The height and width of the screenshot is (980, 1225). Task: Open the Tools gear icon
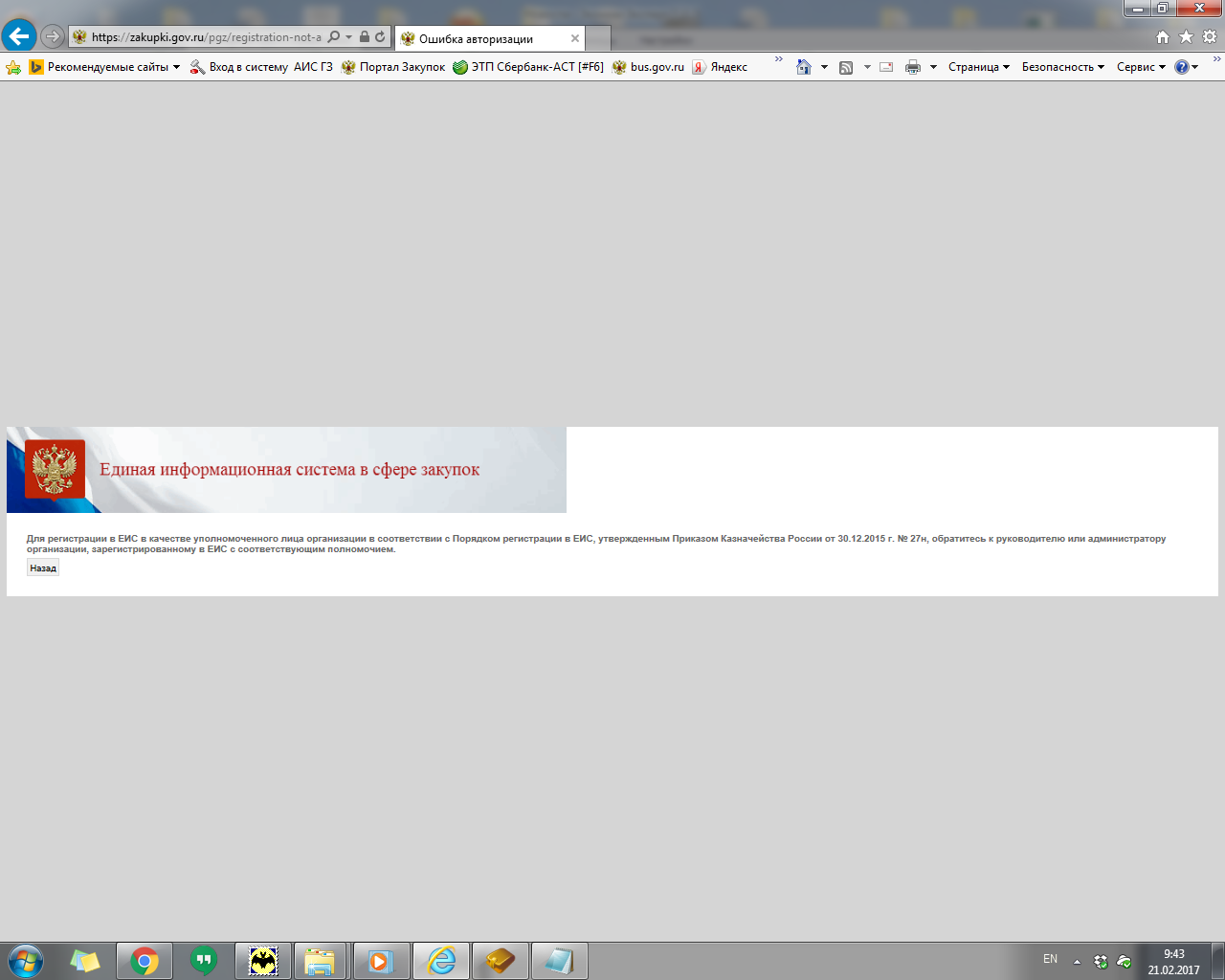[1210, 37]
